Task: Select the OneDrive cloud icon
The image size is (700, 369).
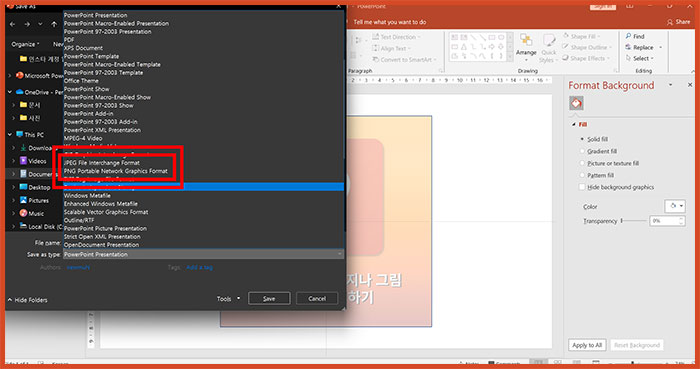Action: (19, 92)
